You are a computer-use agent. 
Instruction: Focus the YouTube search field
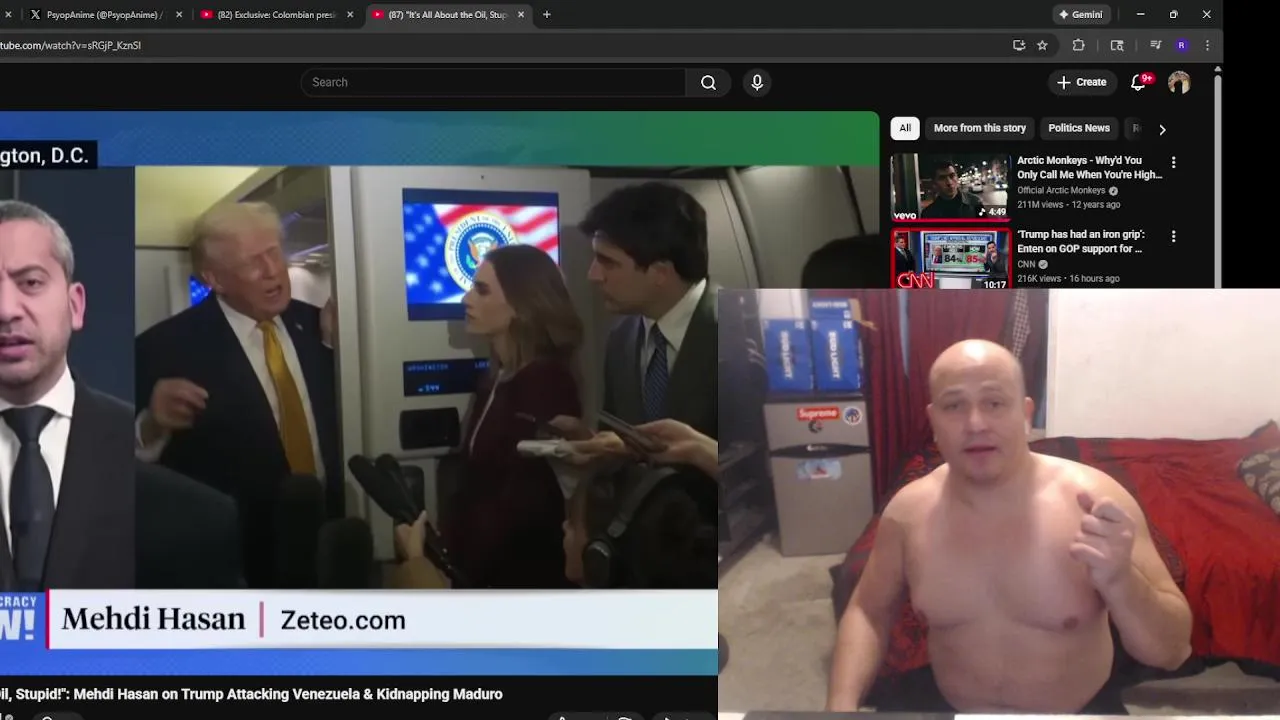click(x=493, y=82)
